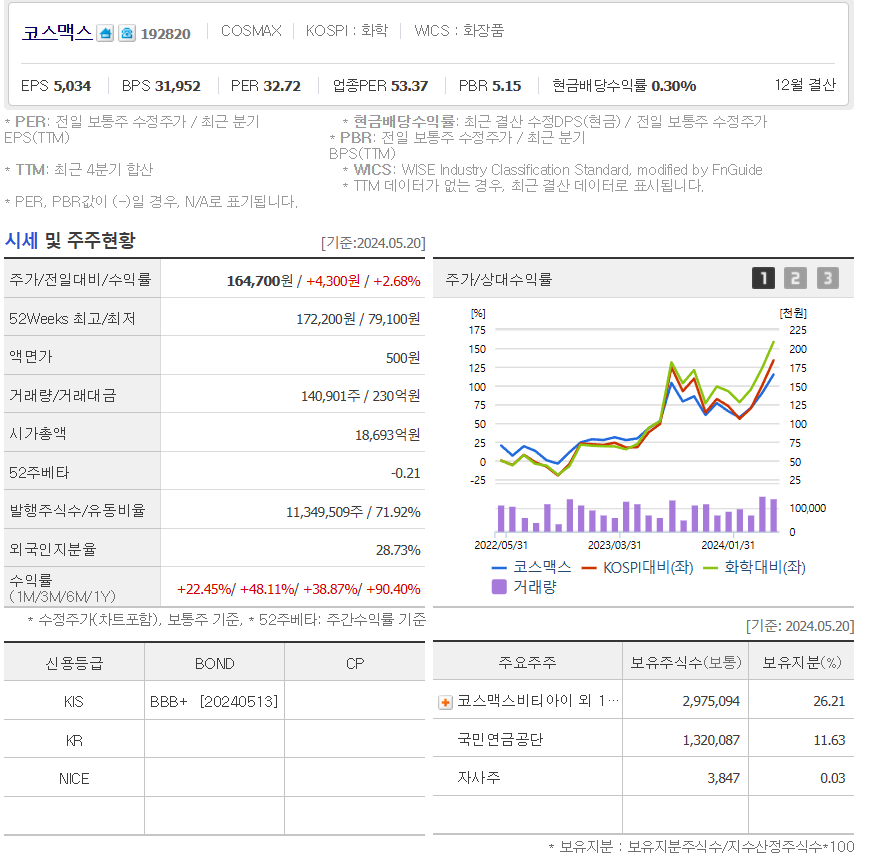The image size is (869, 862).
Task: Switch chart to tab 2
Action: click(x=795, y=278)
